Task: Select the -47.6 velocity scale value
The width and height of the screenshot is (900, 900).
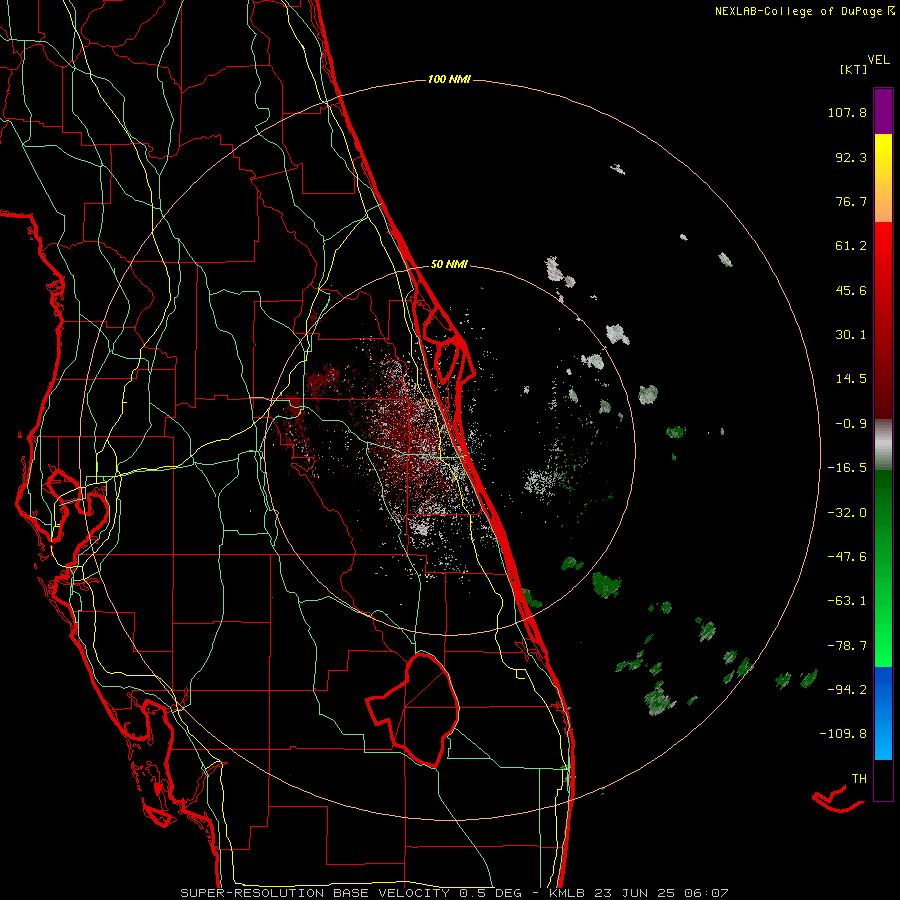Action: (847, 557)
